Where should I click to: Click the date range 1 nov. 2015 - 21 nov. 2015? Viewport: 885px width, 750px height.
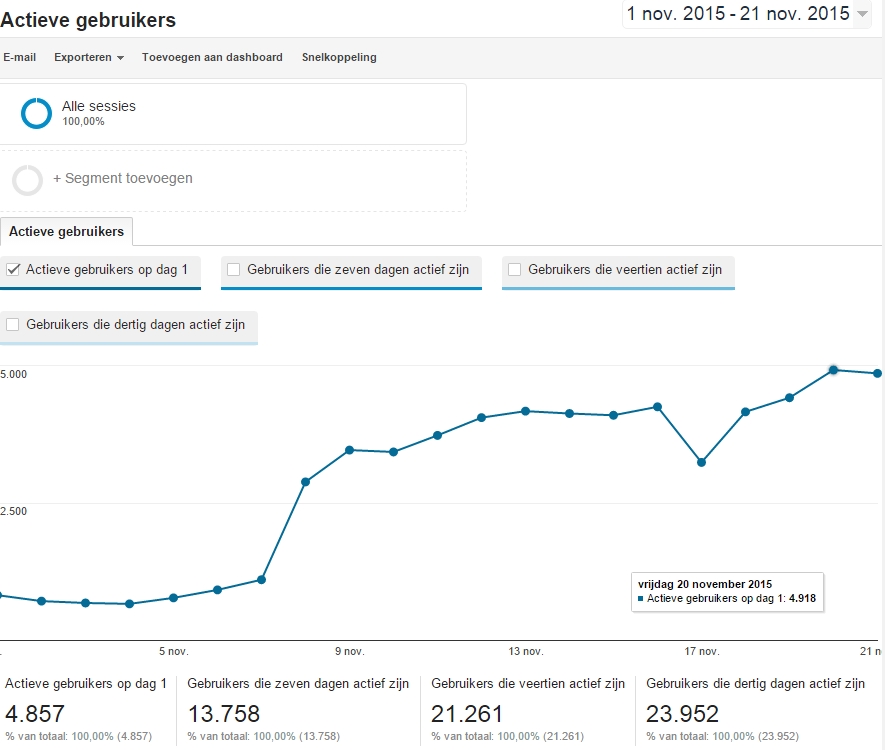pyautogui.click(x=737, y=14)
